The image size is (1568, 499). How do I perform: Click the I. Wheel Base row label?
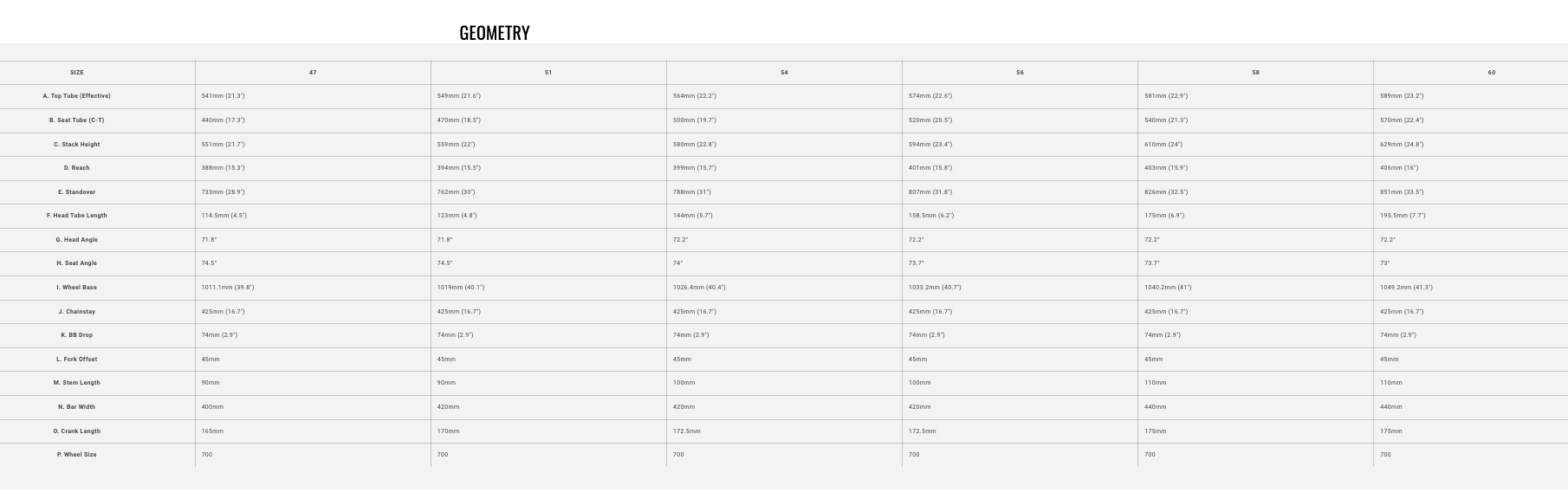pos(77,288)
